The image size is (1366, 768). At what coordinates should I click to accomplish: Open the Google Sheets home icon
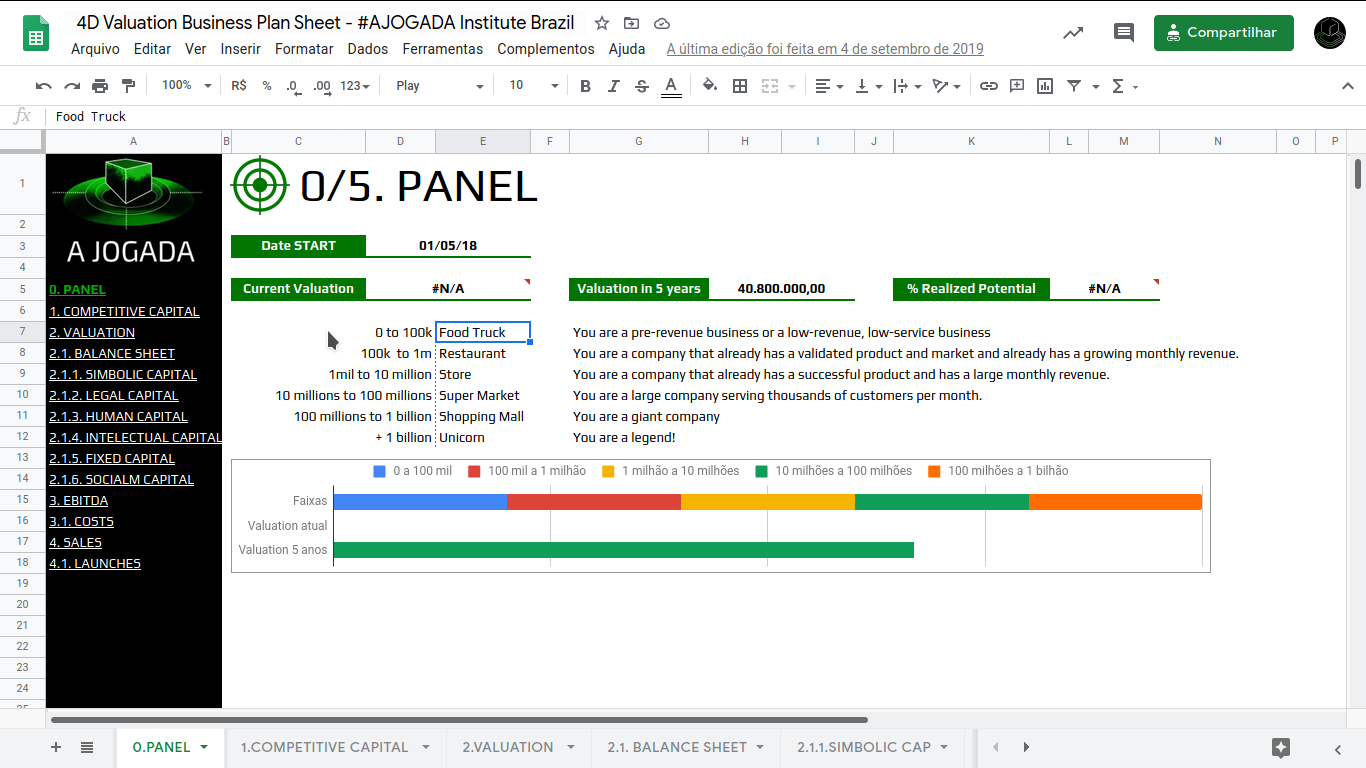(37, 33)
